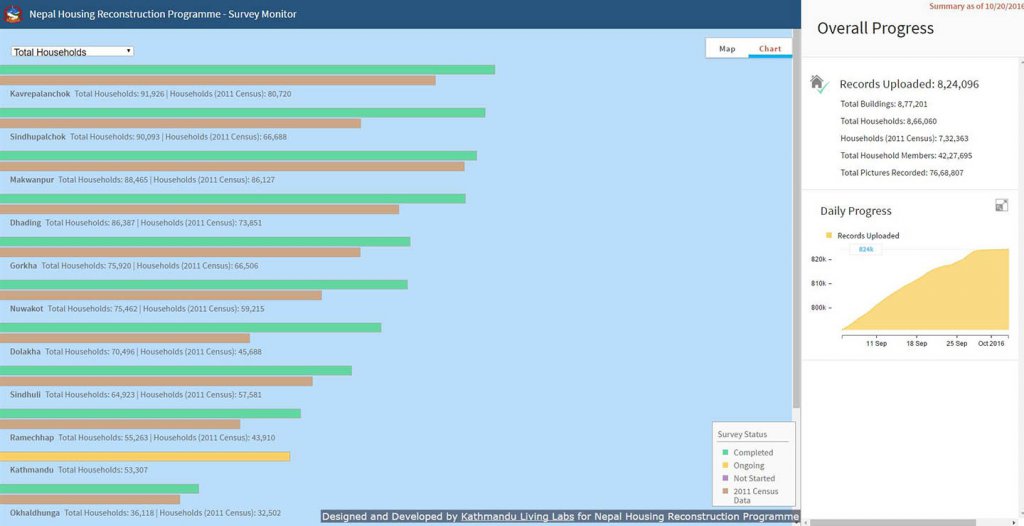Click the Nuwakot district label
The width and height of the screenshot is (1024, 526).
pyautogui.click(x=27, y=309)
